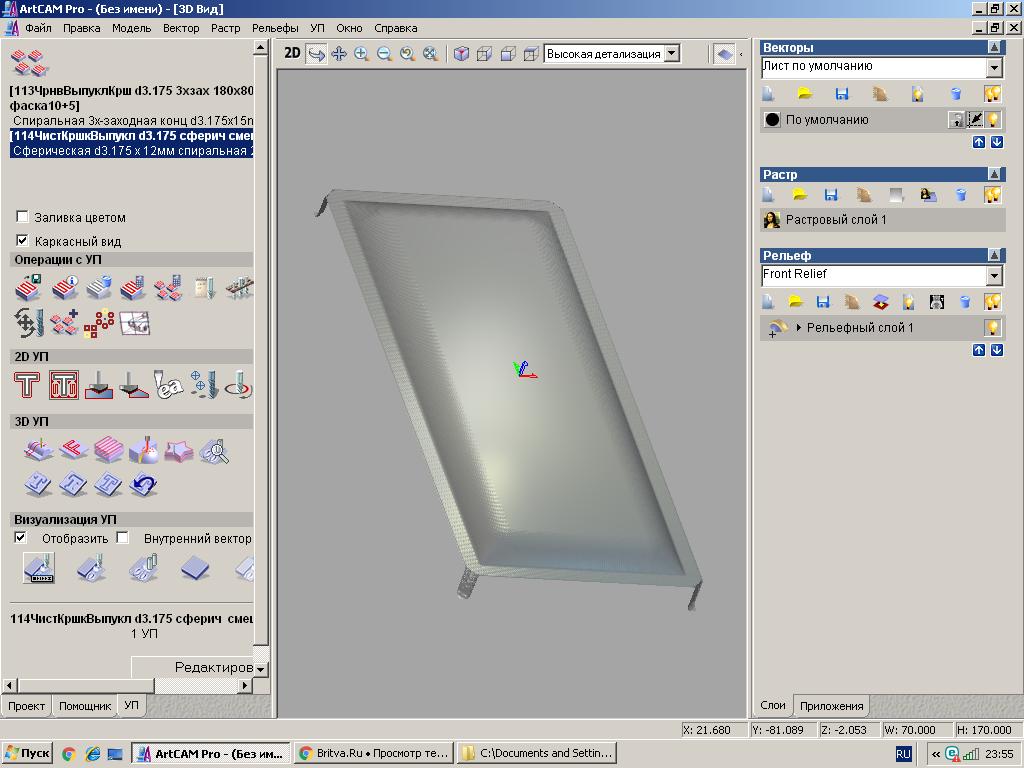
Task: Enable the Заливка цветом checkbox
Action: [x=22, y=217]
